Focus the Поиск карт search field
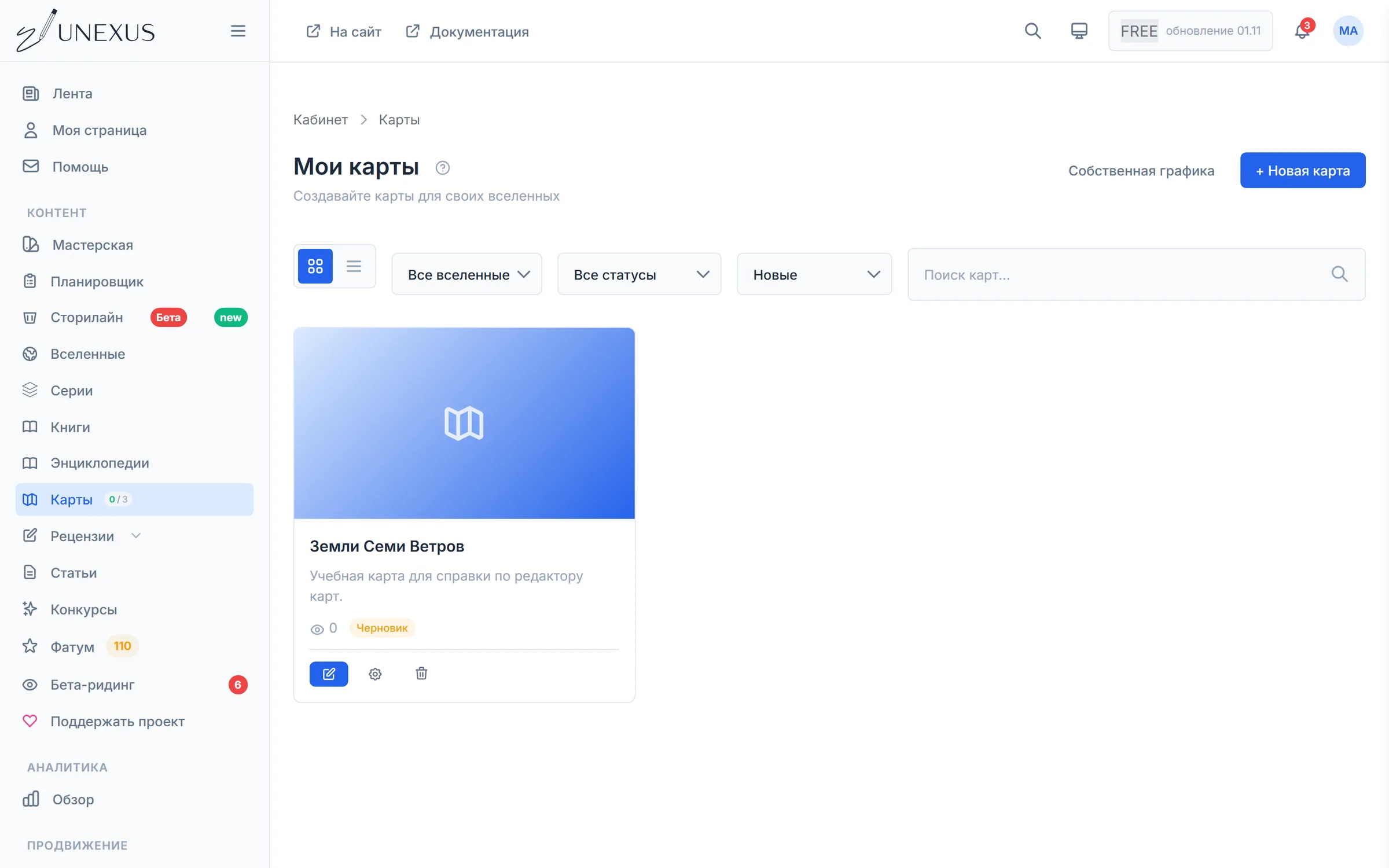Screen dimensions: 1389x868 tap(1136, 274)
